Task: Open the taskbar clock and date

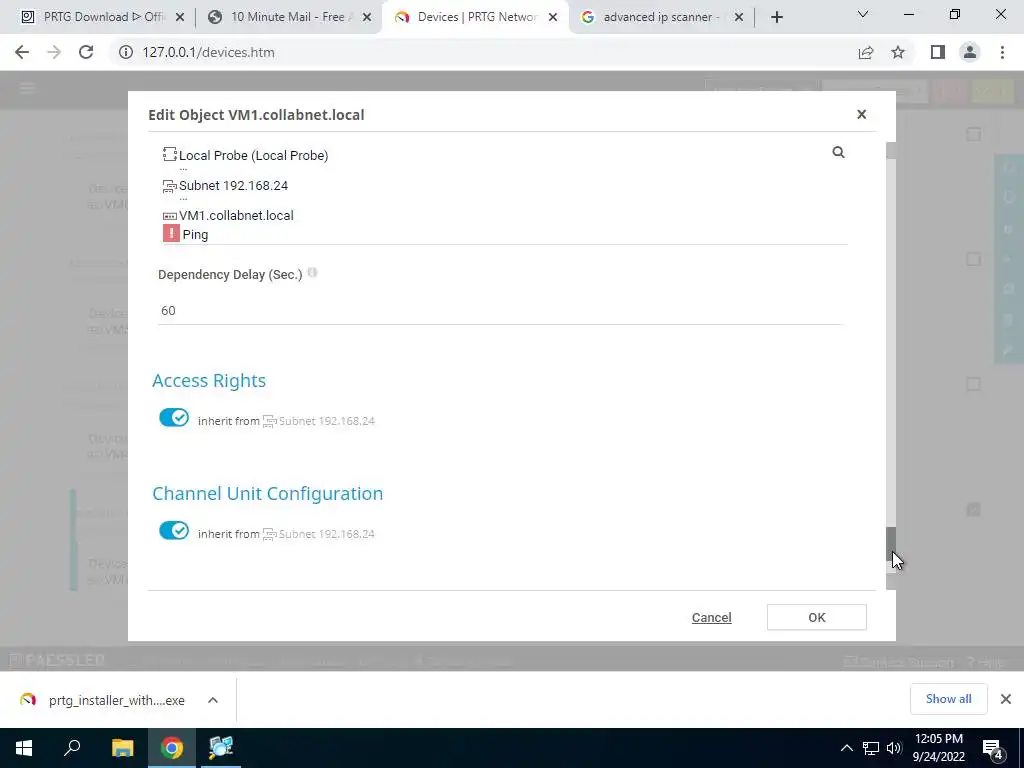Action: click(938, 748)
